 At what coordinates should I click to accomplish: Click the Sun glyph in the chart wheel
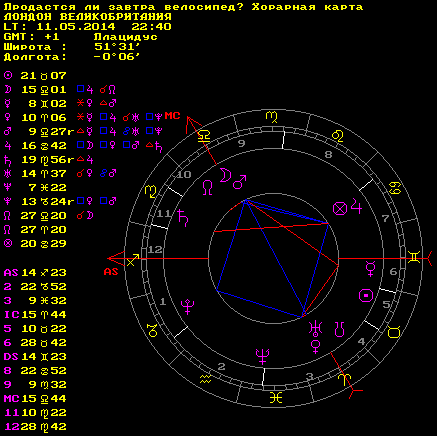pyautogui.click(x=366, y=296)
